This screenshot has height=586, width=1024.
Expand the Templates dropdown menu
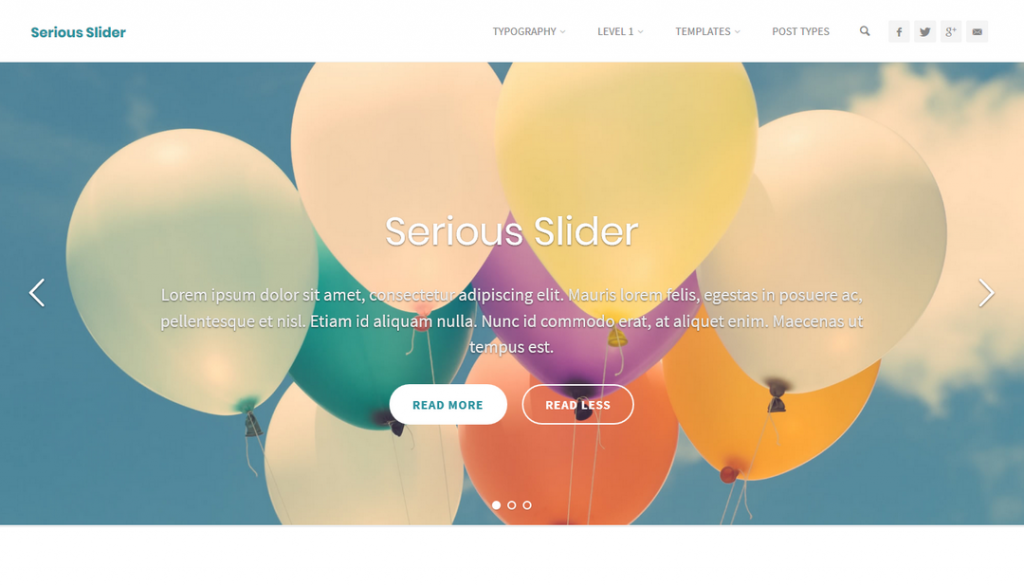(708, 31)
